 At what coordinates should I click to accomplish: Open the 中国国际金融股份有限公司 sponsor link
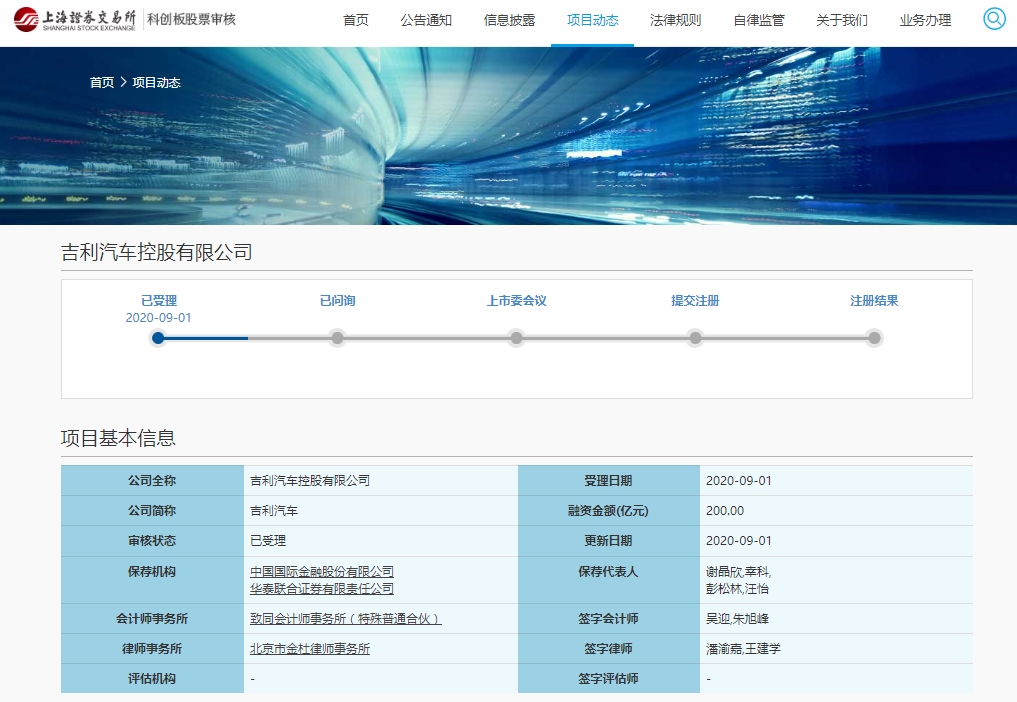click(322, 572)
